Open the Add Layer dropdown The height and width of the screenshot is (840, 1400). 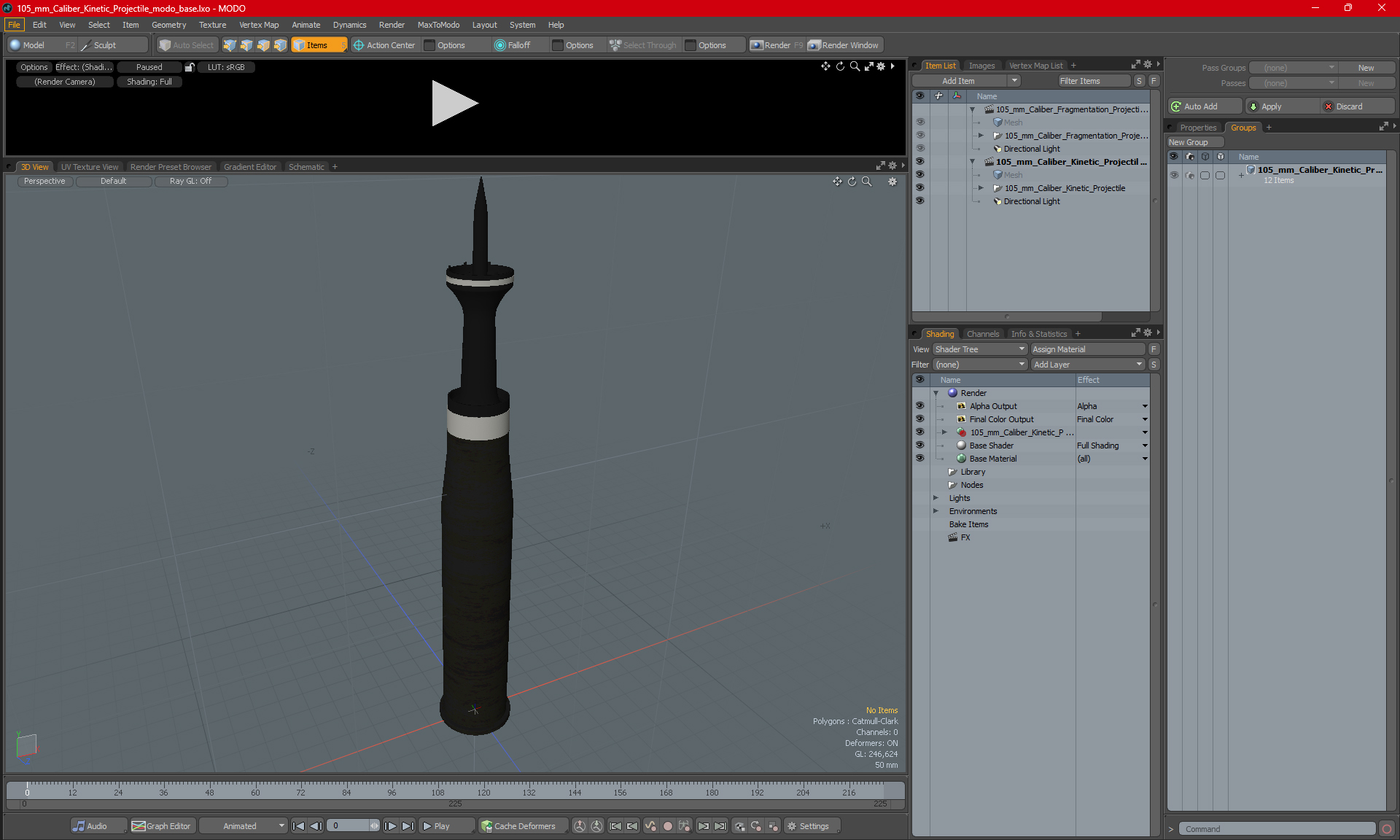pyautogui.click(x=1087, y=365)
